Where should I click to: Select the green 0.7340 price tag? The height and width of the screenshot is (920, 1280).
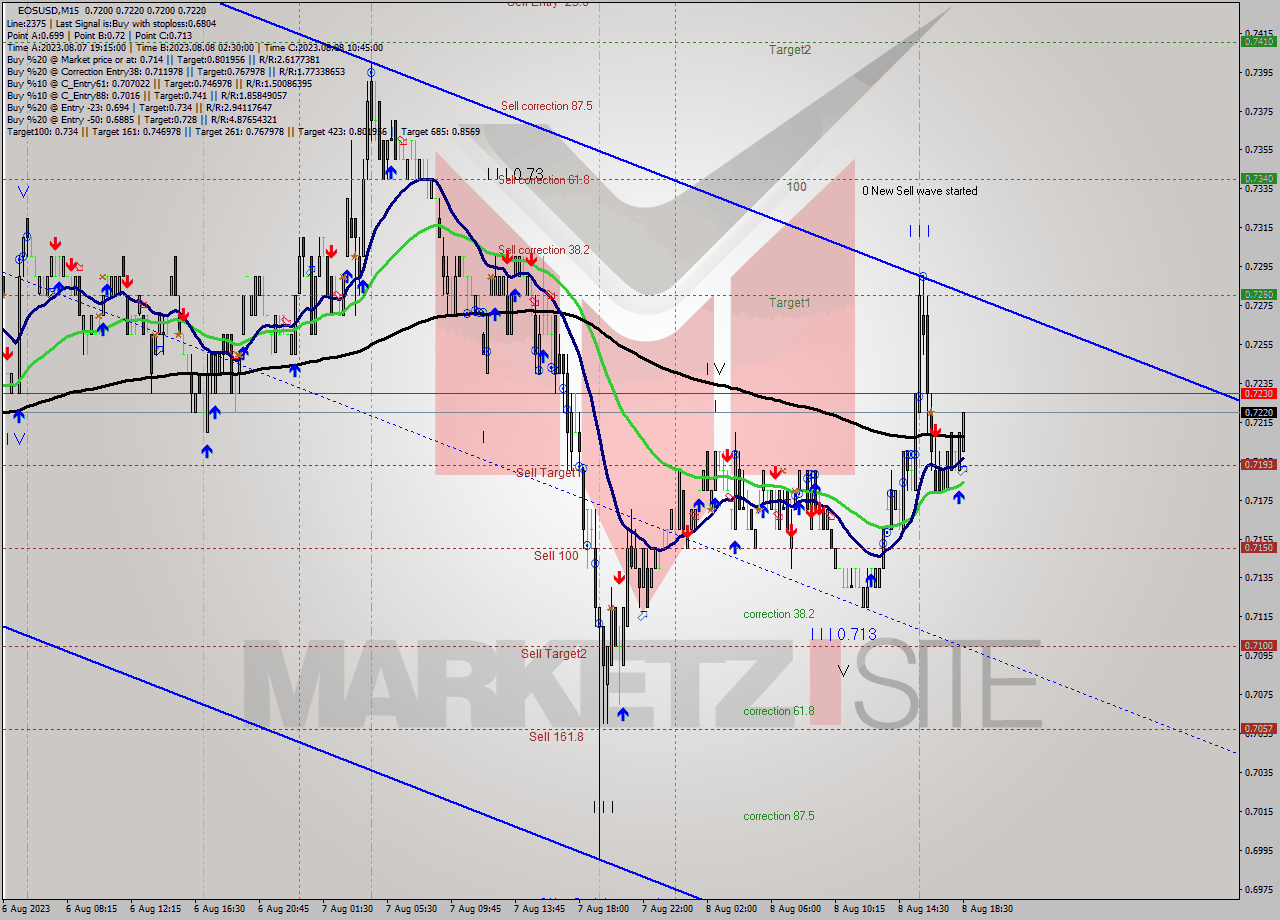click(1258, 178)
